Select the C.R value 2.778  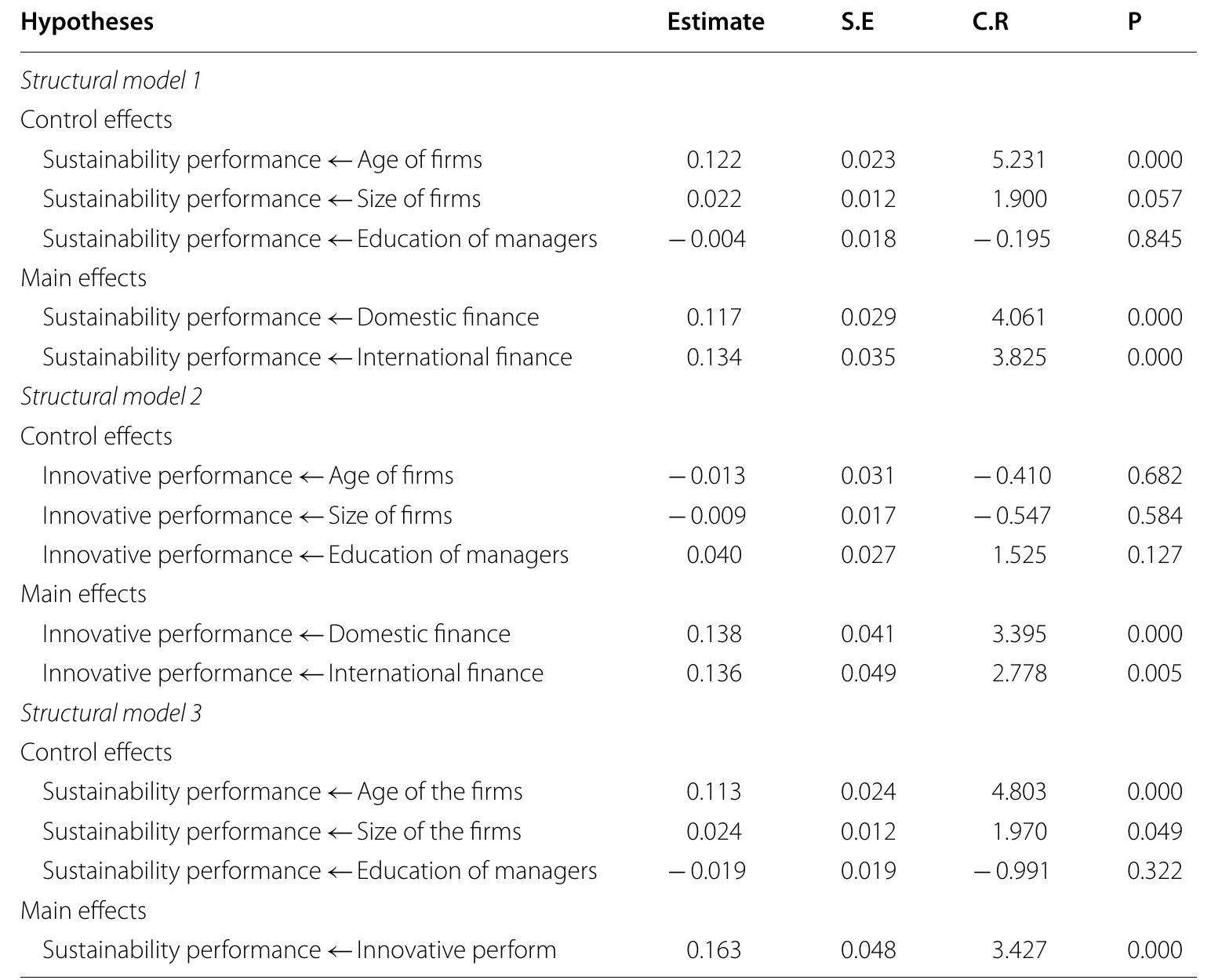pyautogui.click(x=1018, y=673)
